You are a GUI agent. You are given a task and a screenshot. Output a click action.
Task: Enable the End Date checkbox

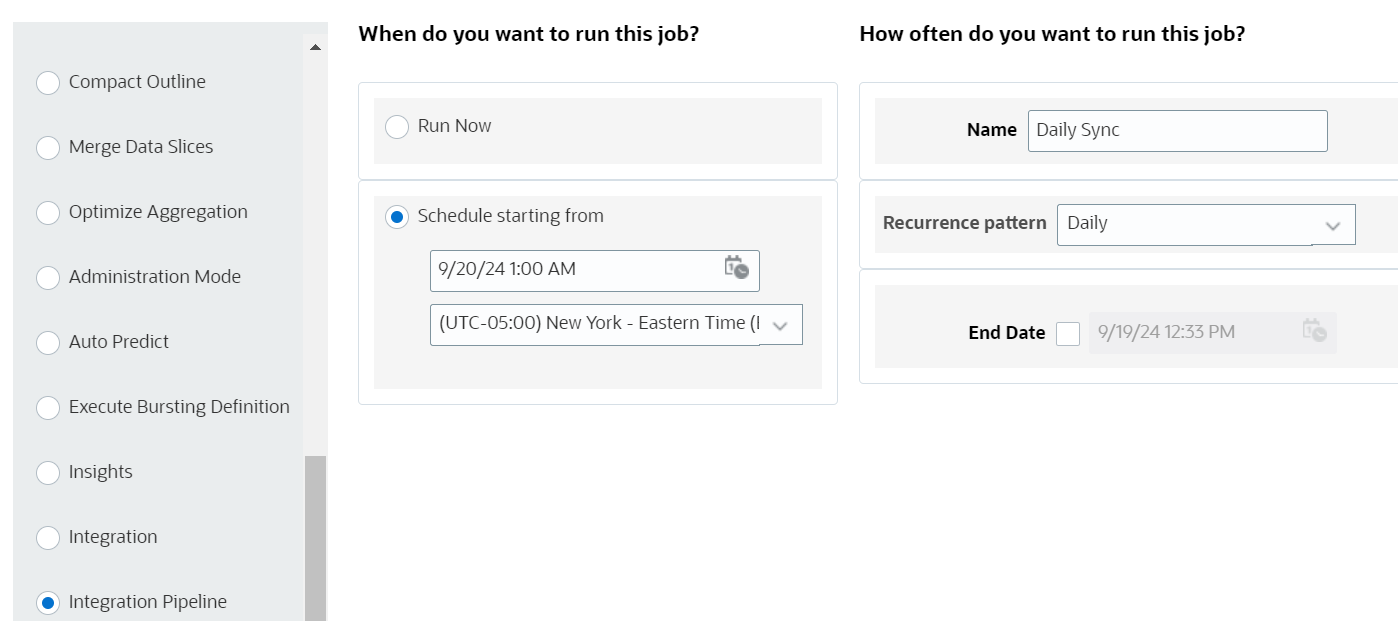(1068, 333)
